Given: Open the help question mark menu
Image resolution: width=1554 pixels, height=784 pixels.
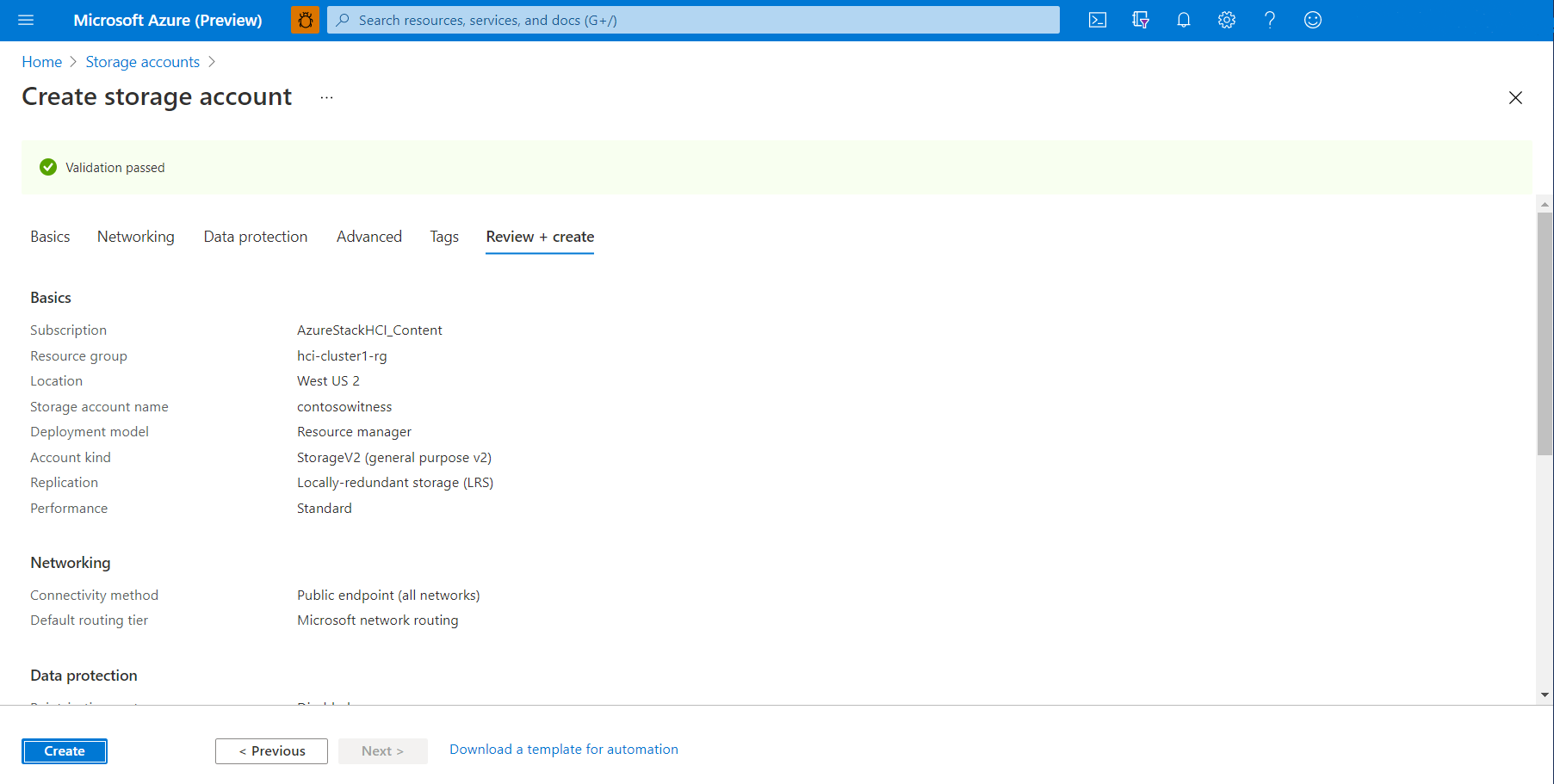Looking at the screenshot, I should (x=1269, y=20).
